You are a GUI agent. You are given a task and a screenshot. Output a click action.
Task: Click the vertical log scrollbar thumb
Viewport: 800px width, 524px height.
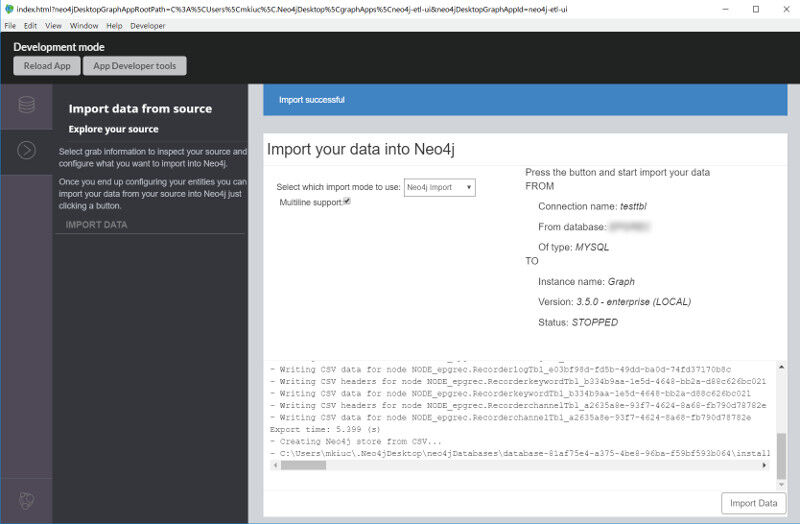(781, 456)
